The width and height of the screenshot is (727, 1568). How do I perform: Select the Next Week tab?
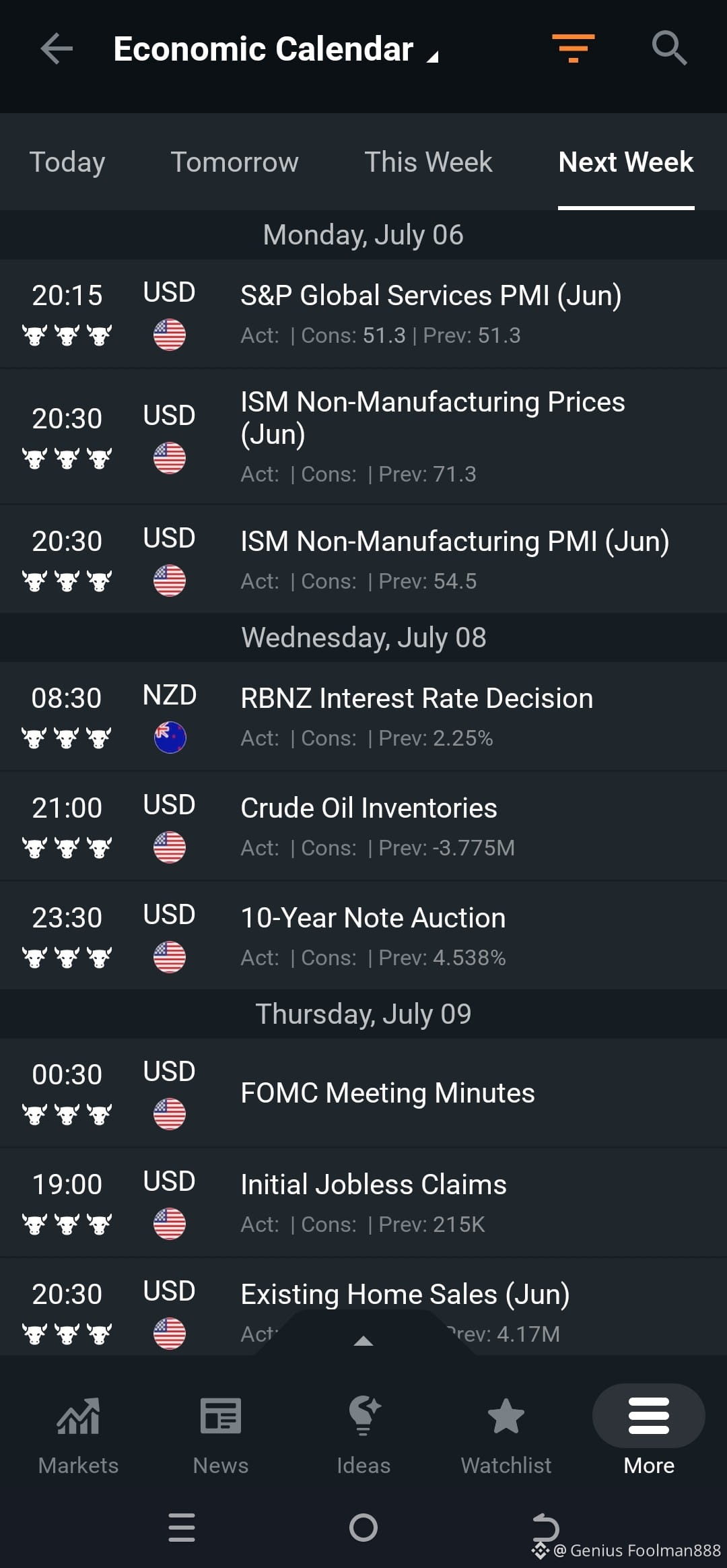[626, 162]
